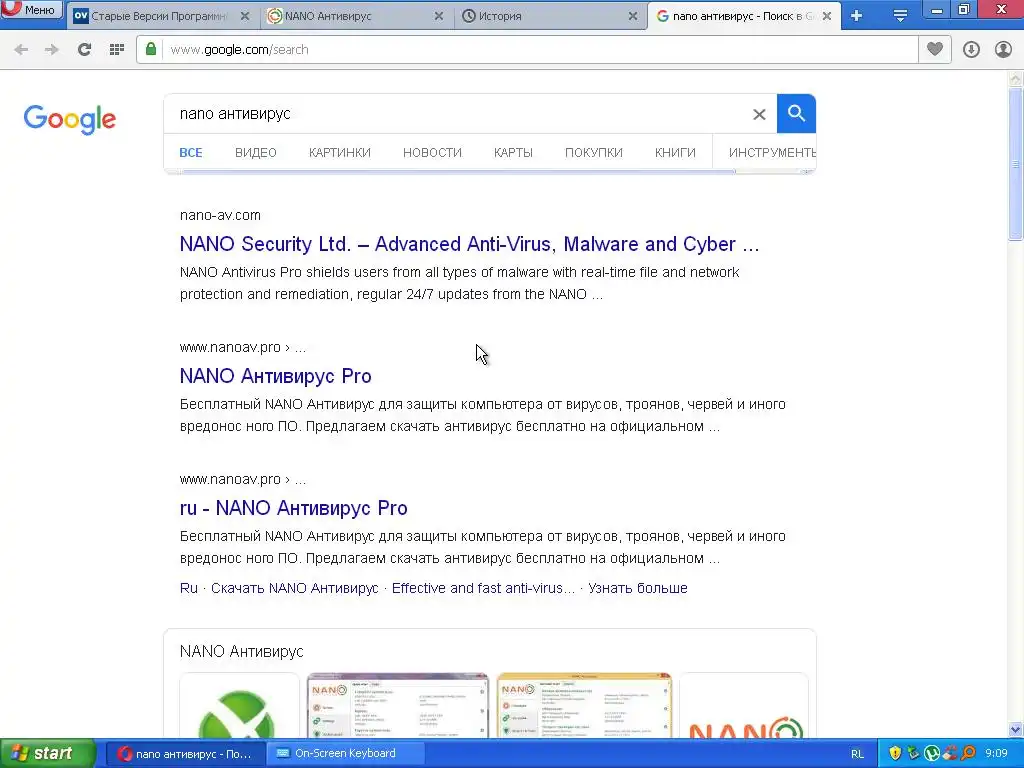Close the nano антивирус Google search tab
1024x768 pixels.
[x=827, y=16]
